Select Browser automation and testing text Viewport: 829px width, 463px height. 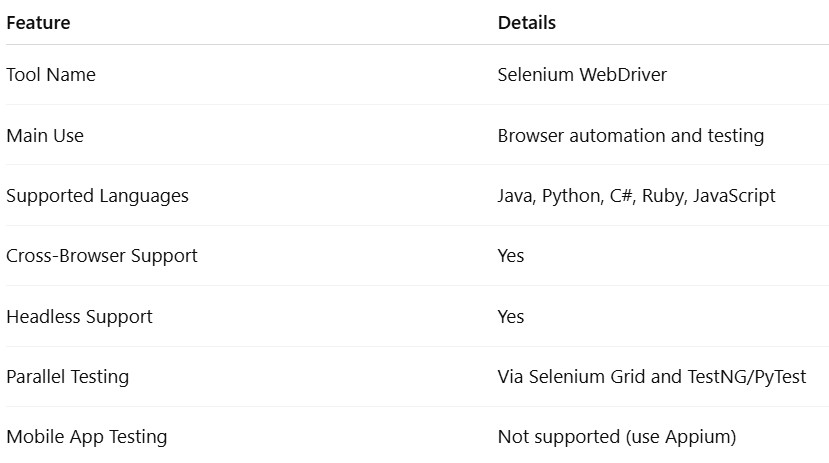[631, 136]
